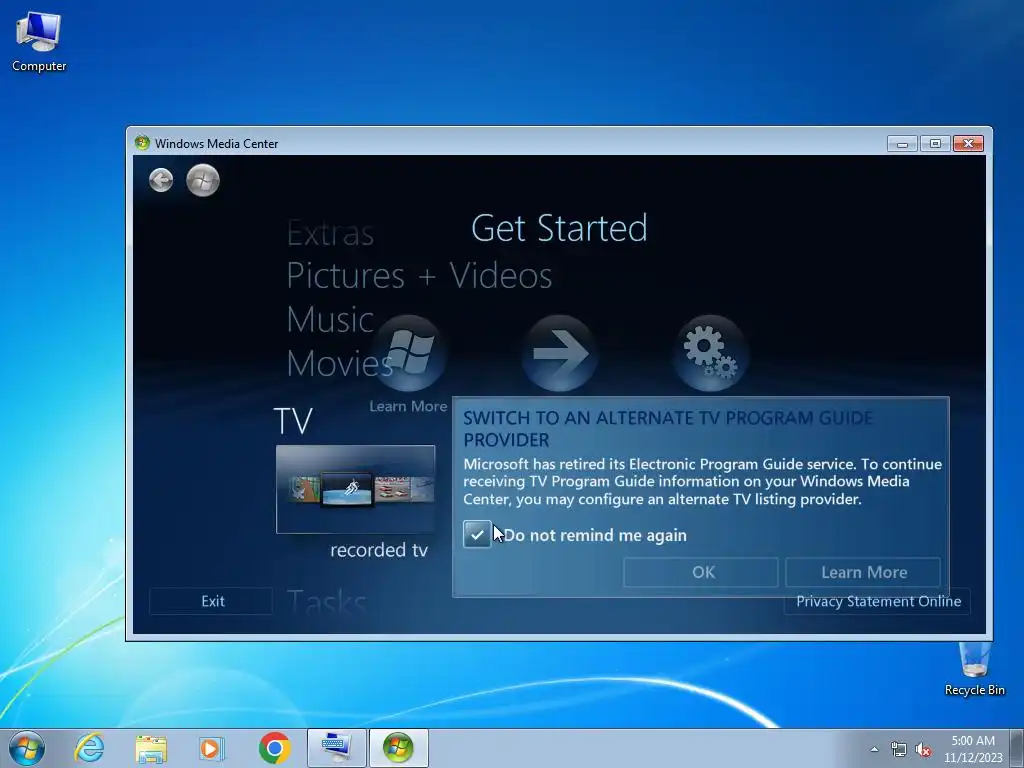Select the recorded tv thumbnail
Image resolution: width=1024 pixels, height=768 pixels.
tap(355, 489)
